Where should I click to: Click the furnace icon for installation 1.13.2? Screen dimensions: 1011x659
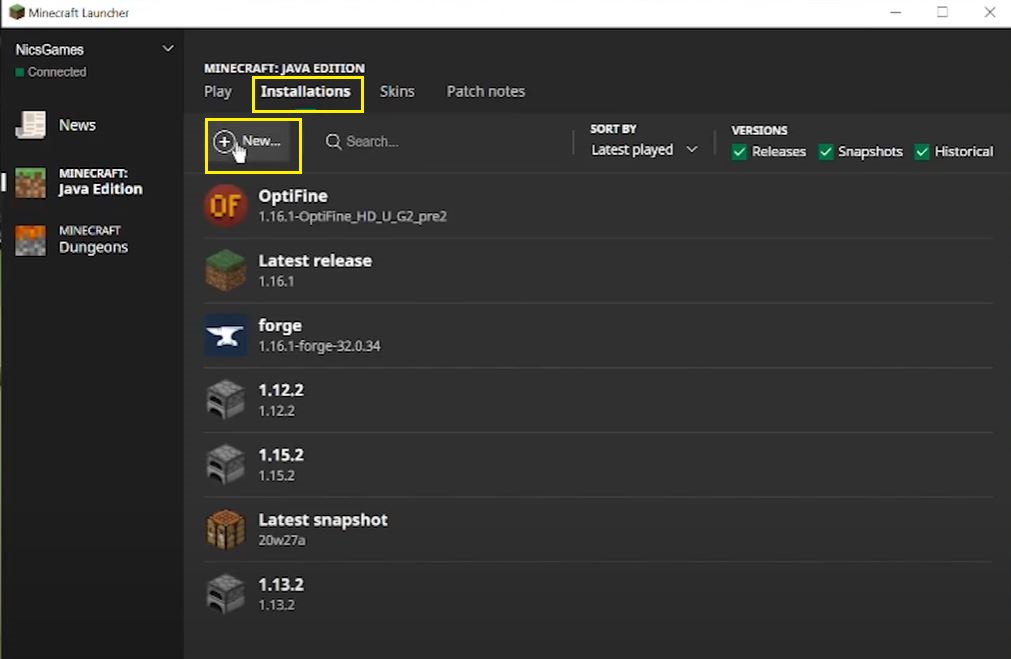click(225, 594)
